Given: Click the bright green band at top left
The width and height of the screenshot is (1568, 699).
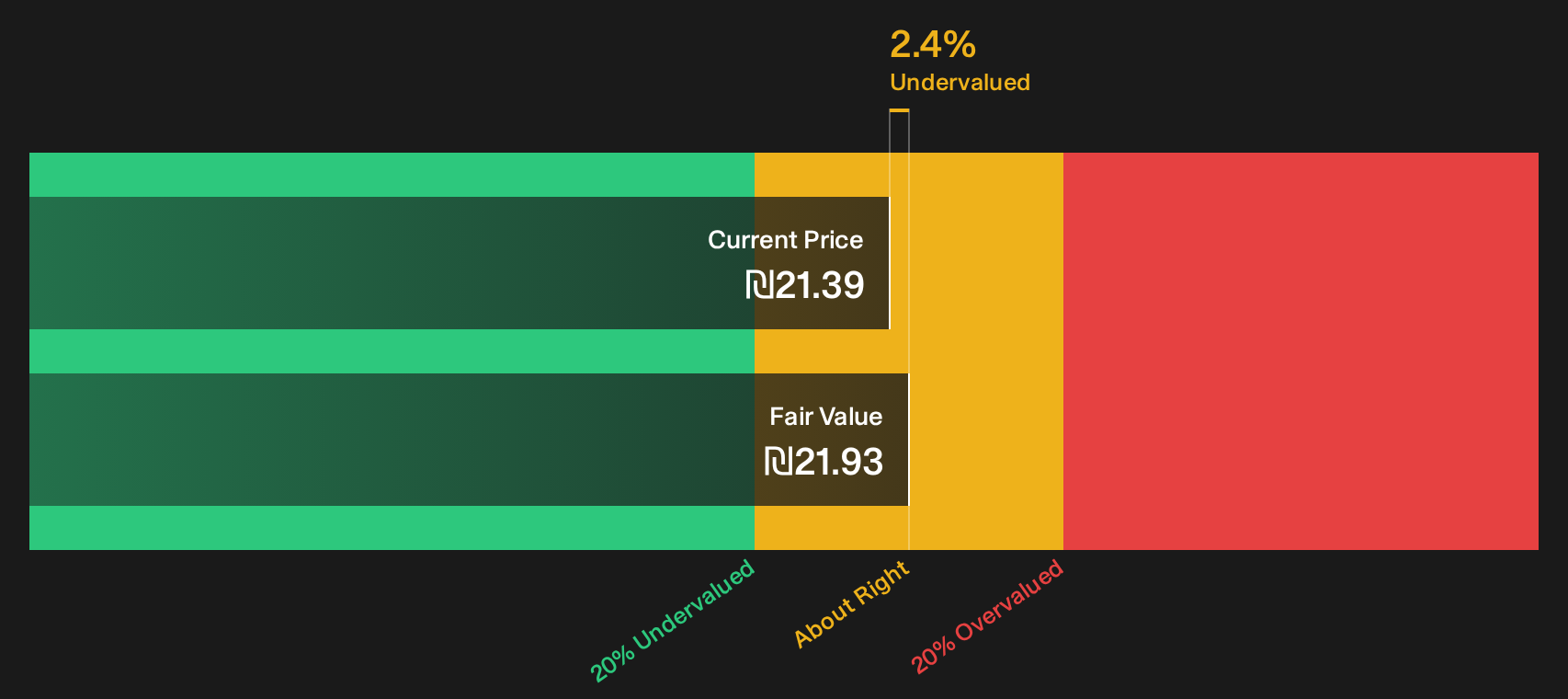Looking at the screenshot, I should pos(392,175).
